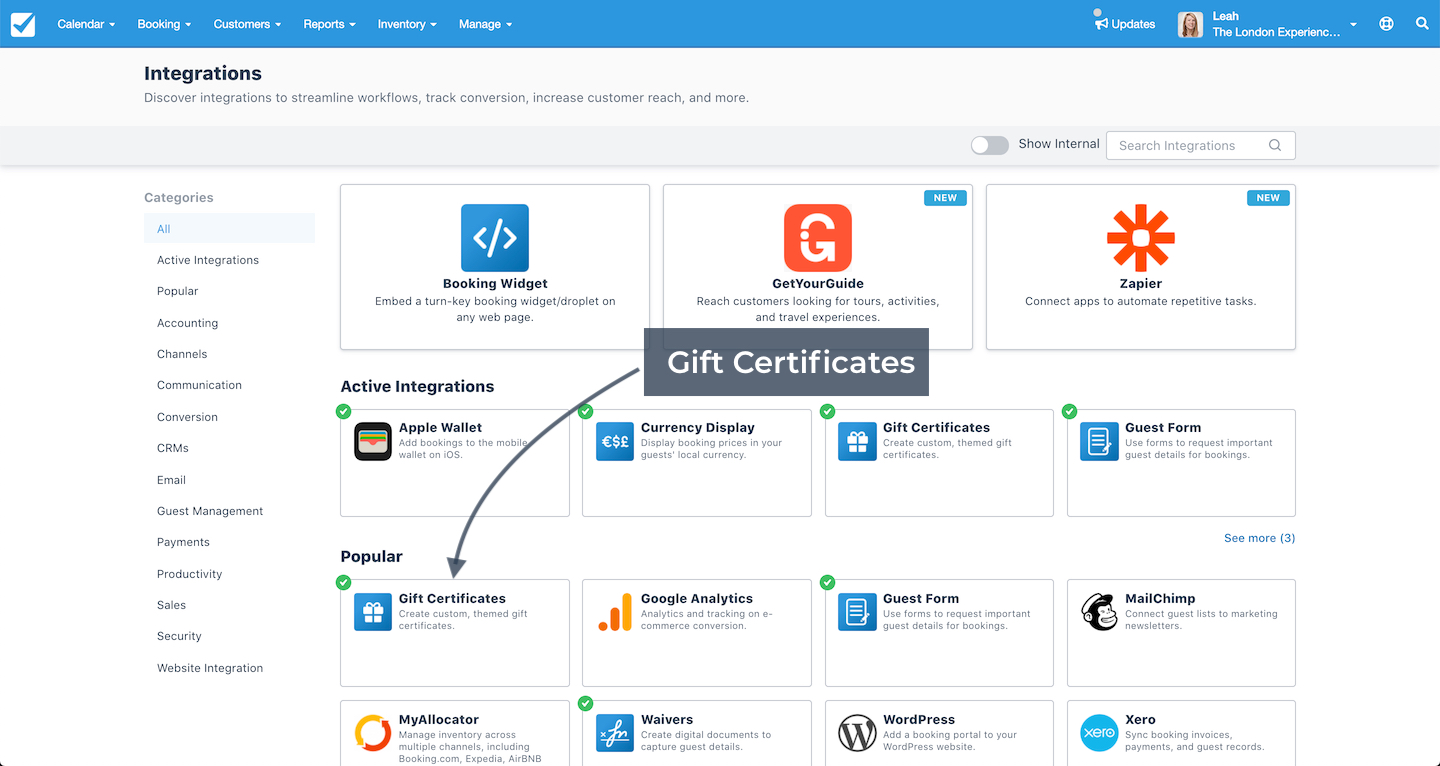
Task: Open the Apple Wallet title
Action: [x=440, y=428]
